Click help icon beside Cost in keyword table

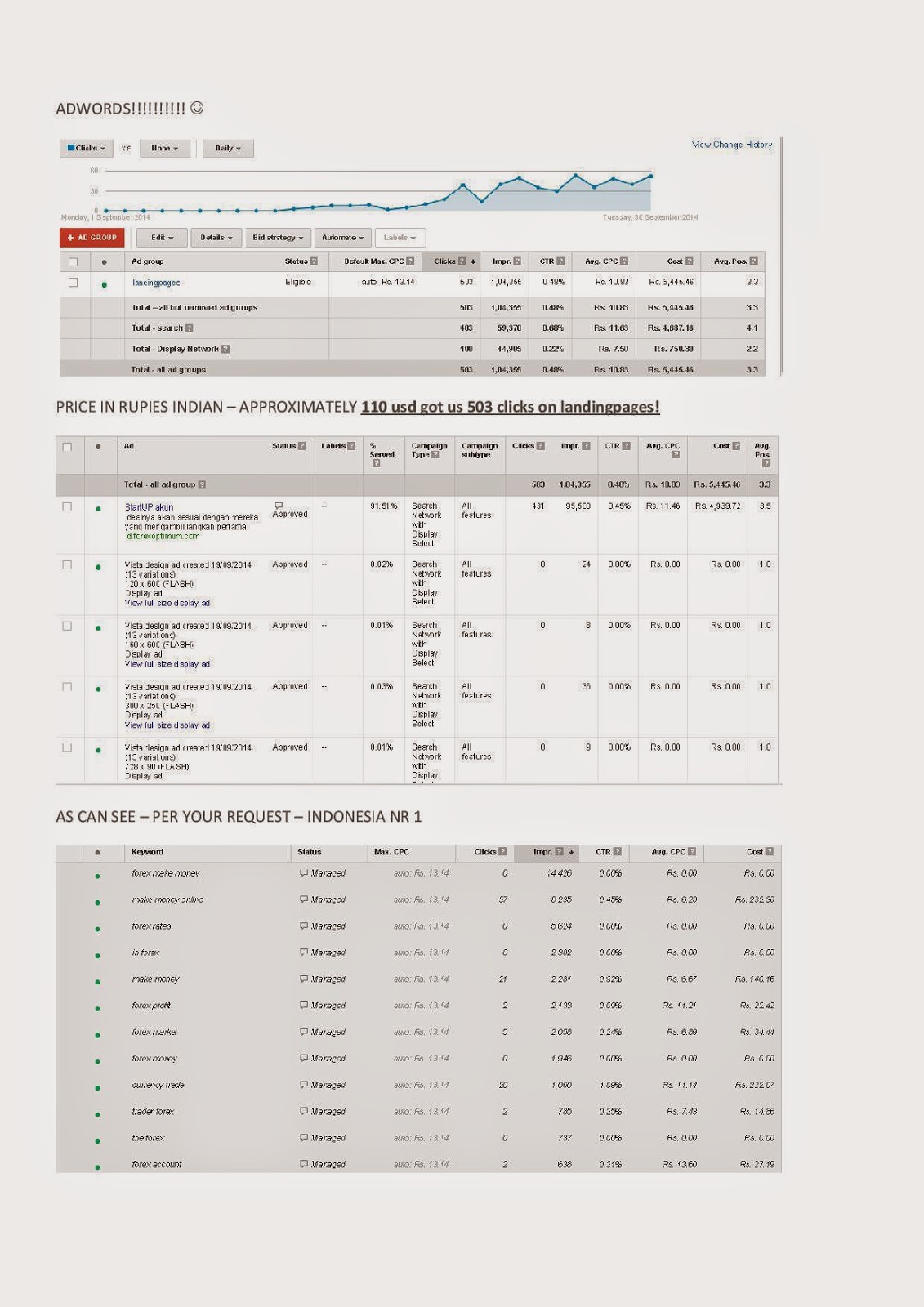pos(770,852)
